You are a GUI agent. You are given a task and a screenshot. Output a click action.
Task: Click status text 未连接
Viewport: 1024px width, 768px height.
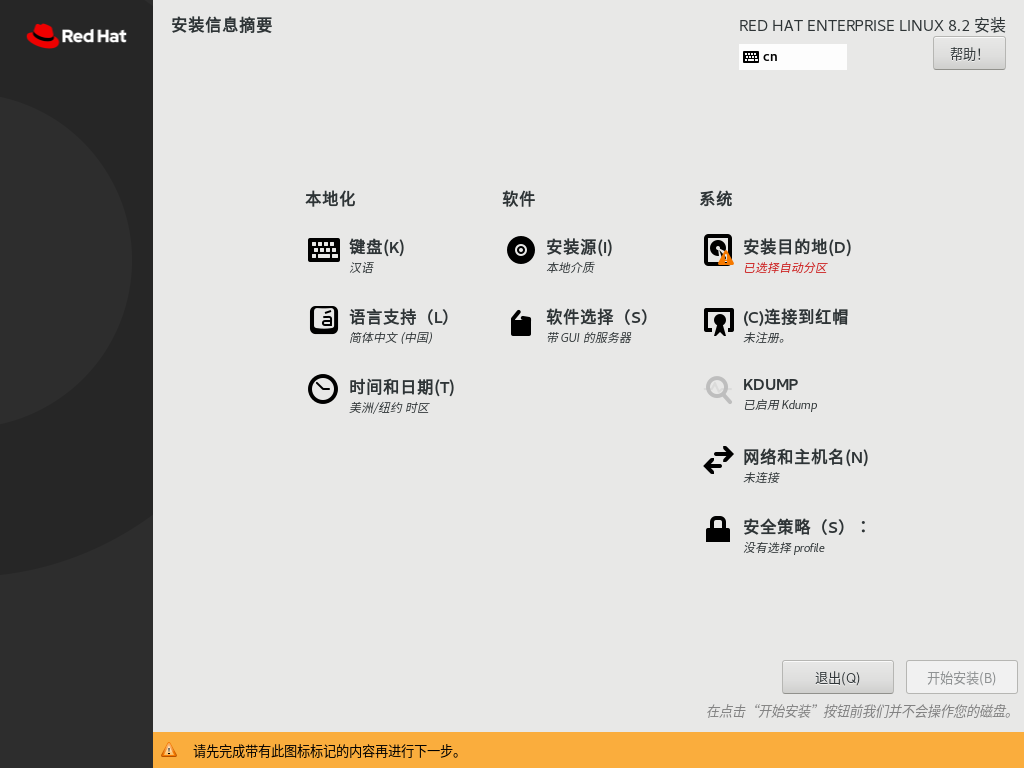click(761, 477)
